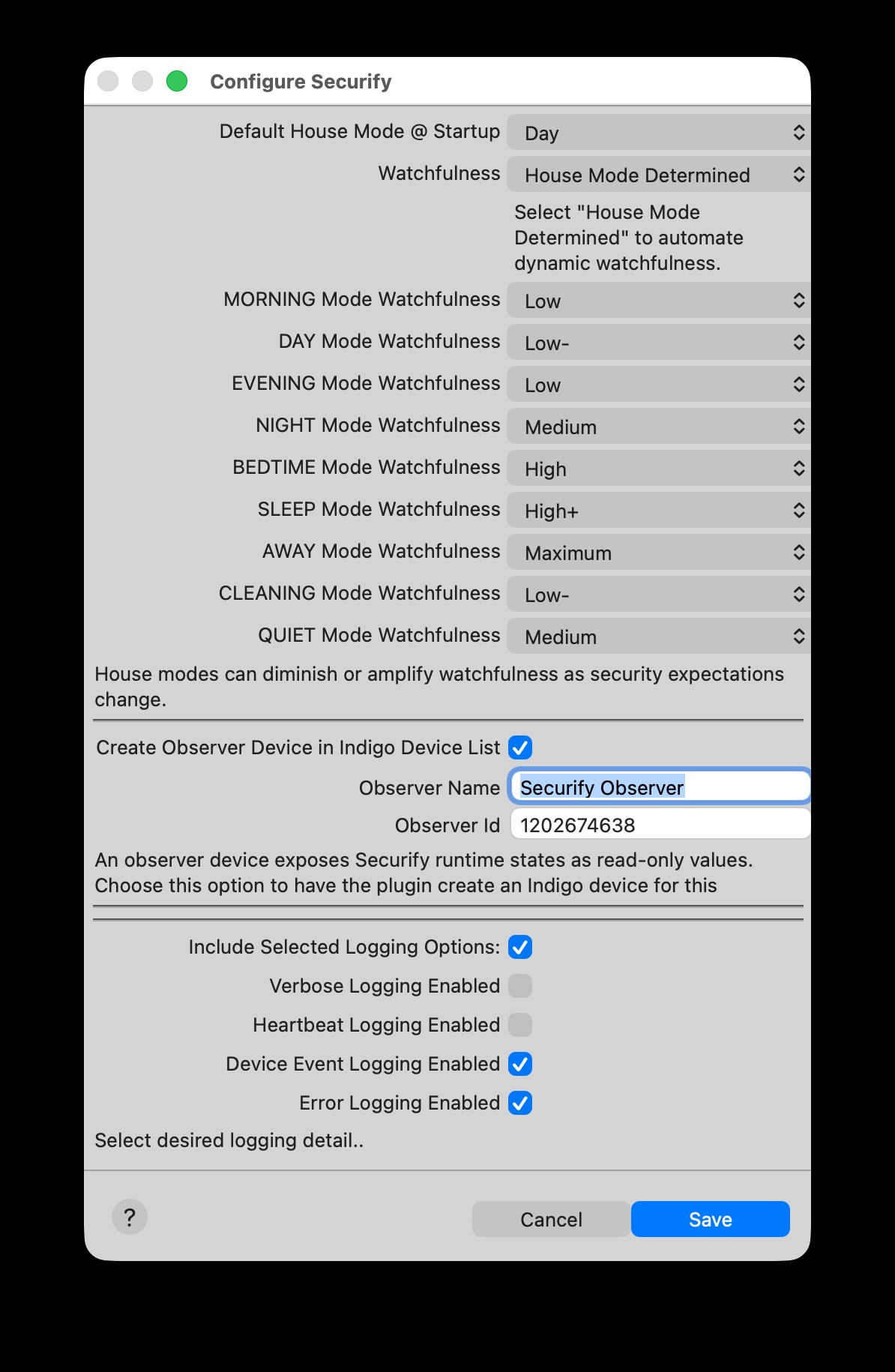Image resolution: width=895 pixels, height=1372 pixels.
Task: Click the Heartbeat Logging Enabled label
Action: click(x=376, y=1025)
